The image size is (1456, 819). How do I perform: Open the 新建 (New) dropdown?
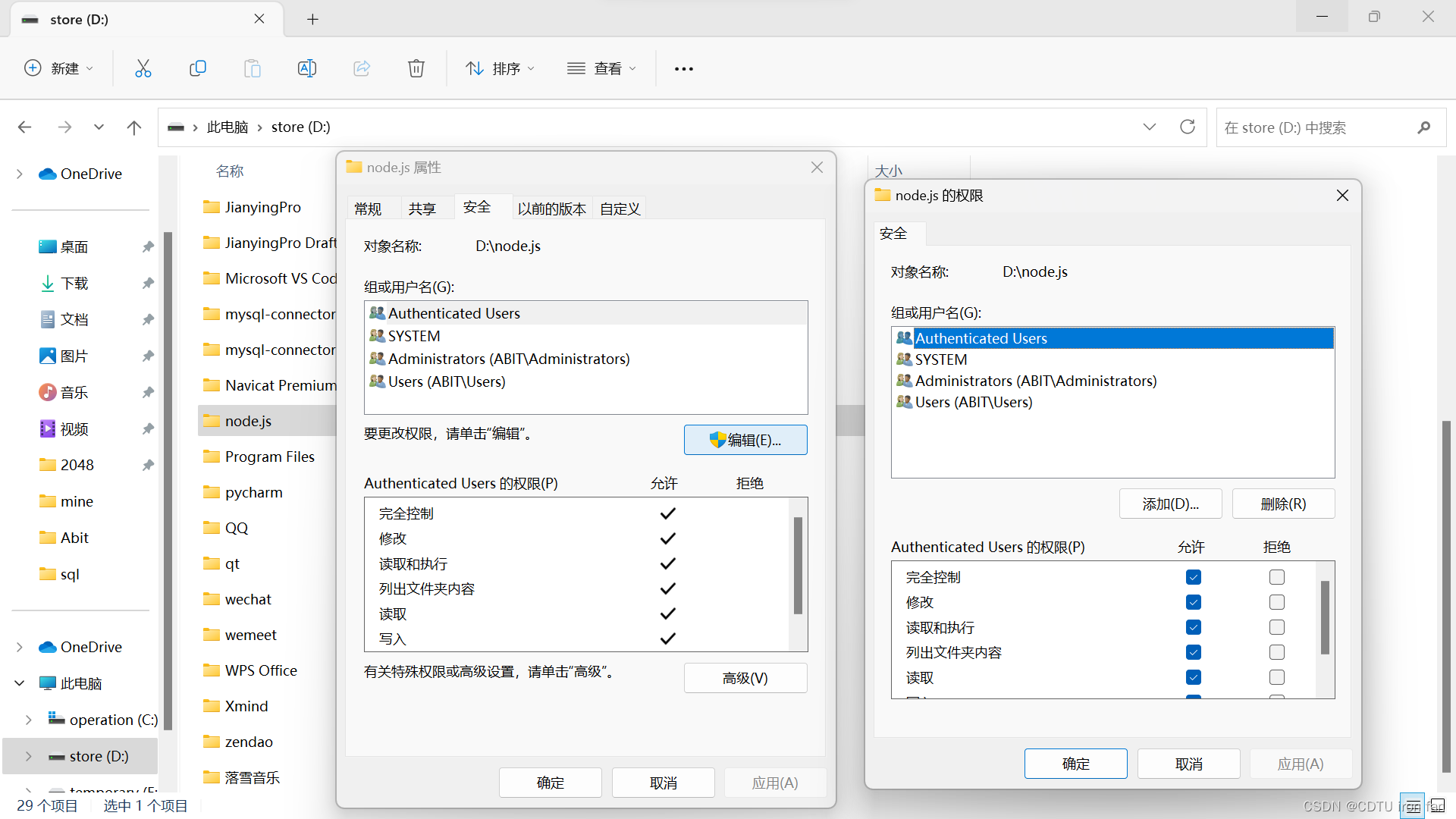59,68
